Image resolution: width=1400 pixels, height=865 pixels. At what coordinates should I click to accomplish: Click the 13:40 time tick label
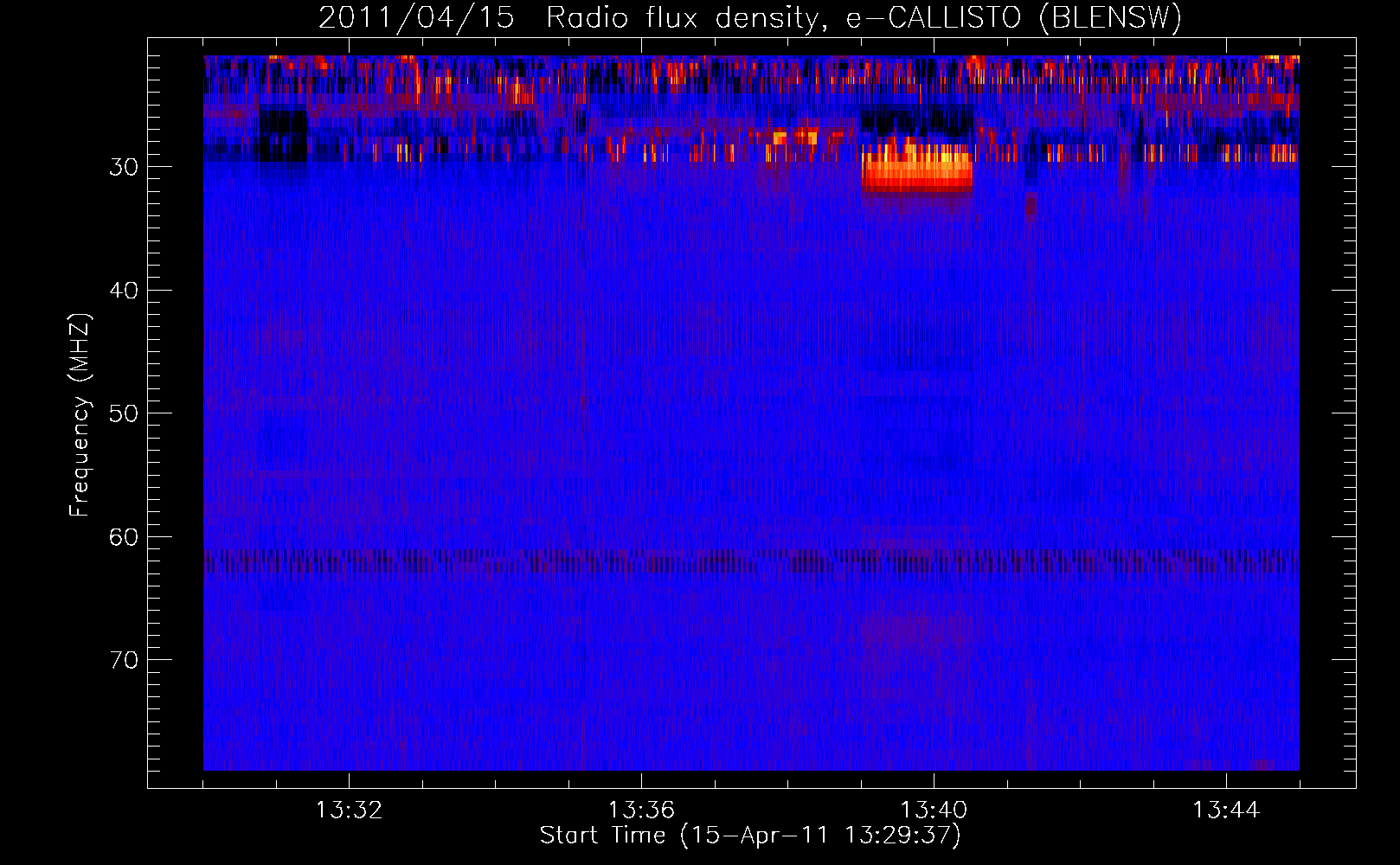click(x=934, y=811)
